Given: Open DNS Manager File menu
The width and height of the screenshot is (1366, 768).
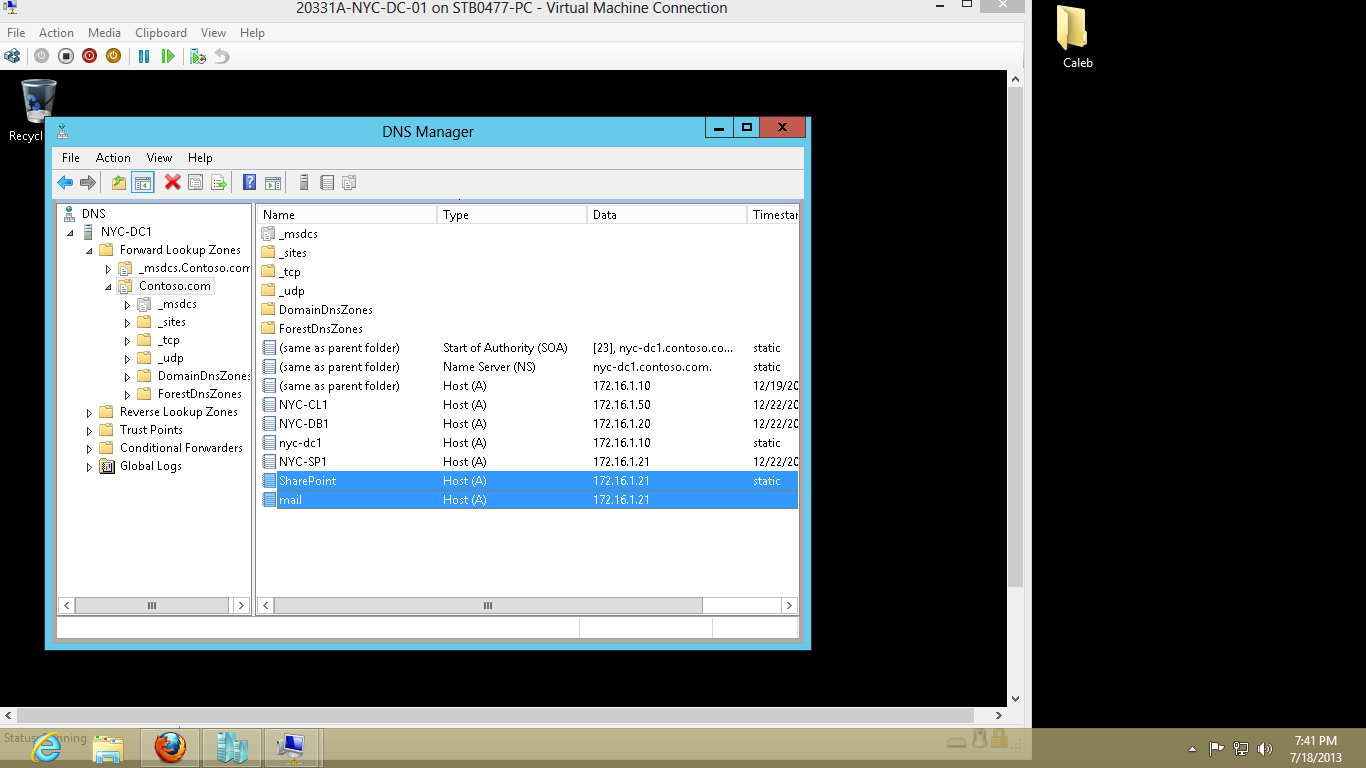Looking at the screenshot, I should (x=71, y=158).
